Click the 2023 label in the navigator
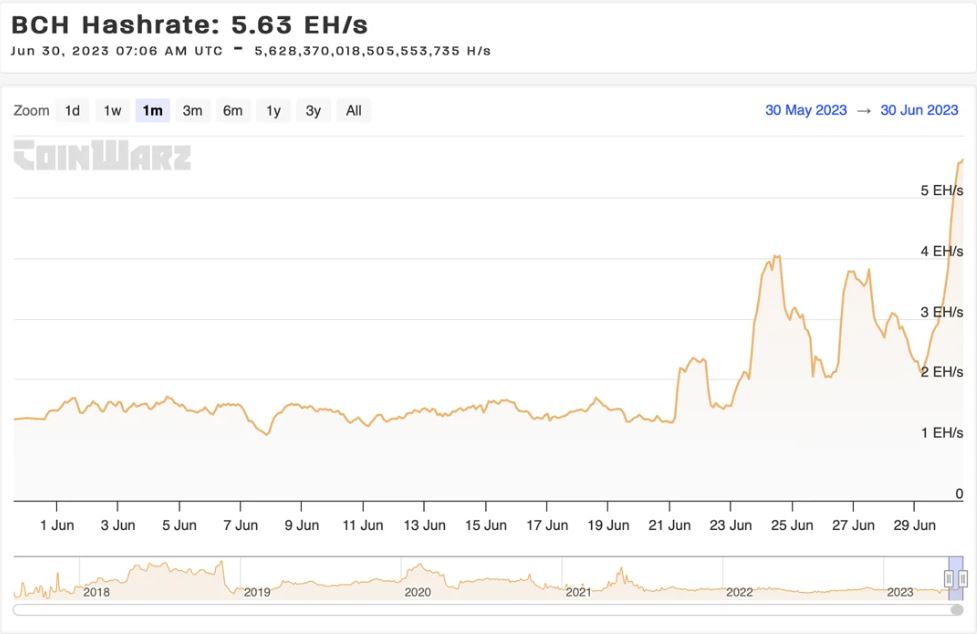Image resolution: width=977 pixels, height=634 pixels. click(x=900, y=592)
